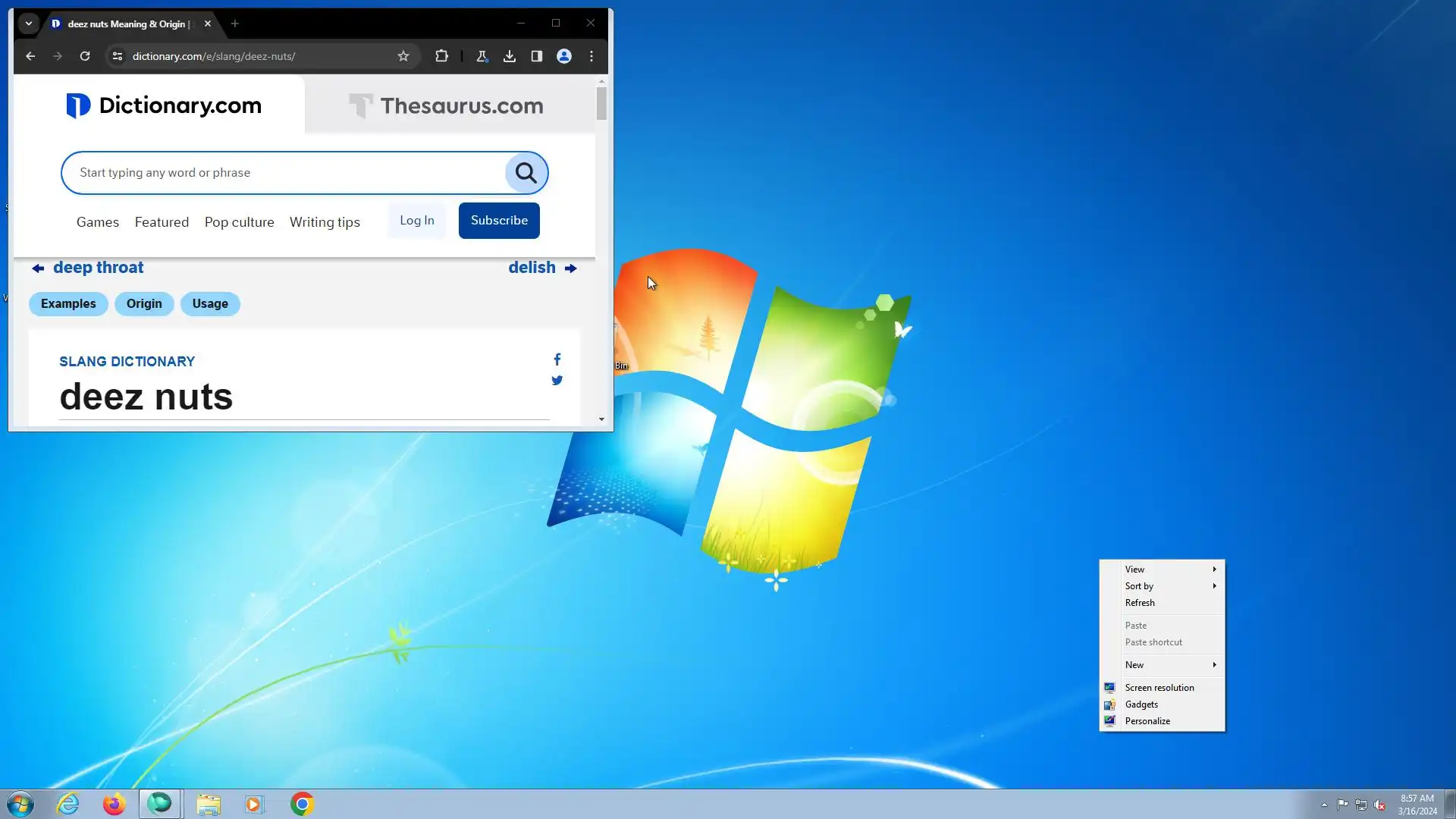The image size is (1456, 819).
Task: Open the Chrome downloads icon
Action: coord(510,56)
